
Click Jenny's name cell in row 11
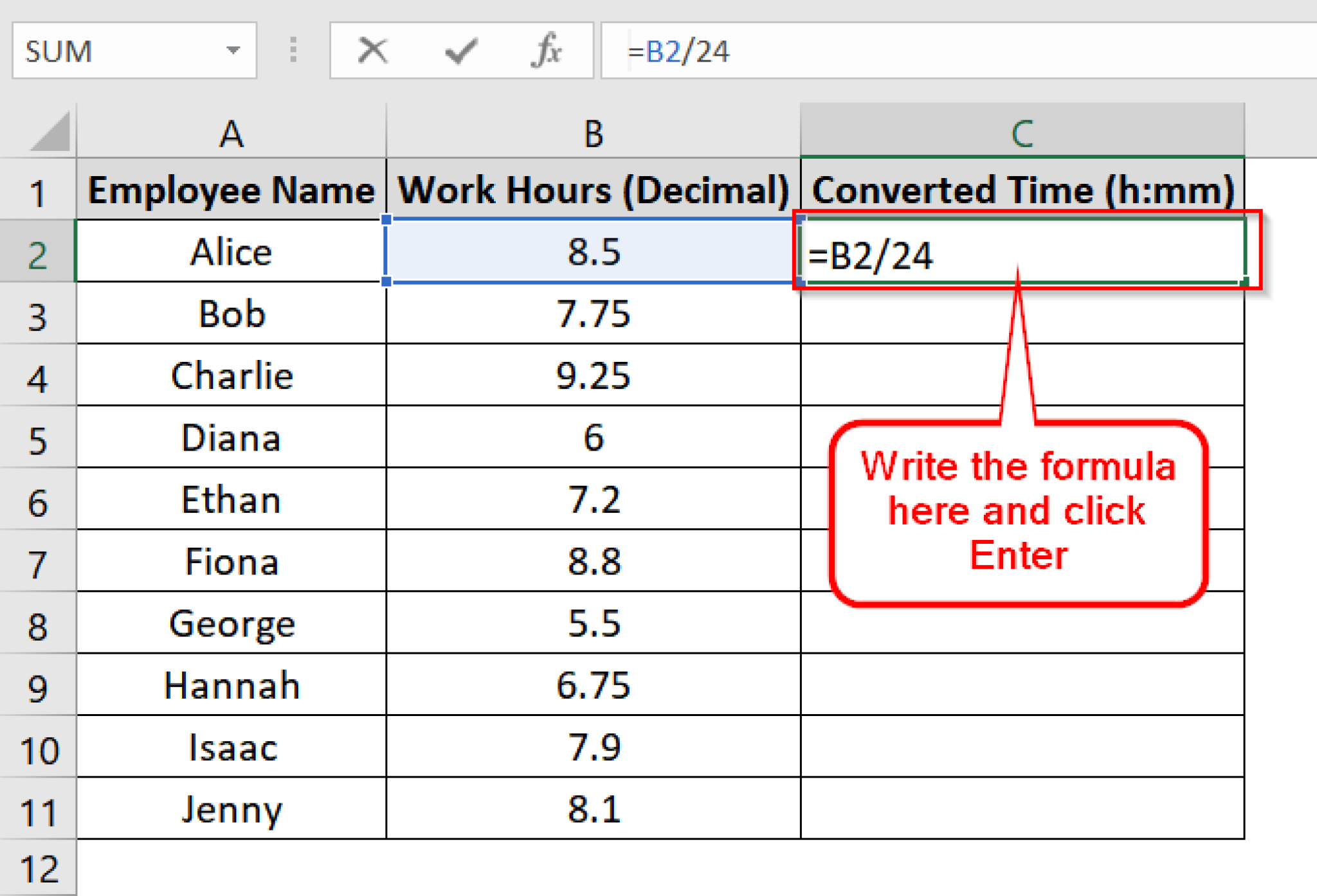tap(230, 810)
